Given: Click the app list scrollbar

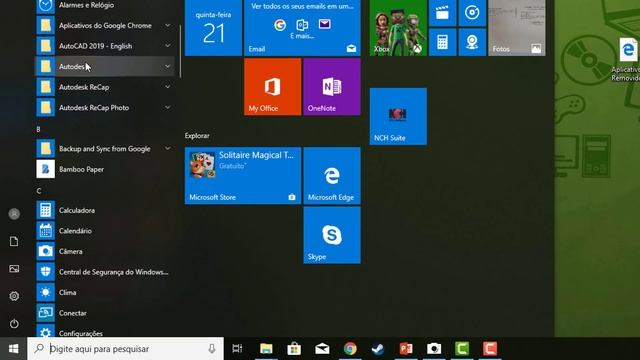Looking at the screenshot, I should click(180, 51).
